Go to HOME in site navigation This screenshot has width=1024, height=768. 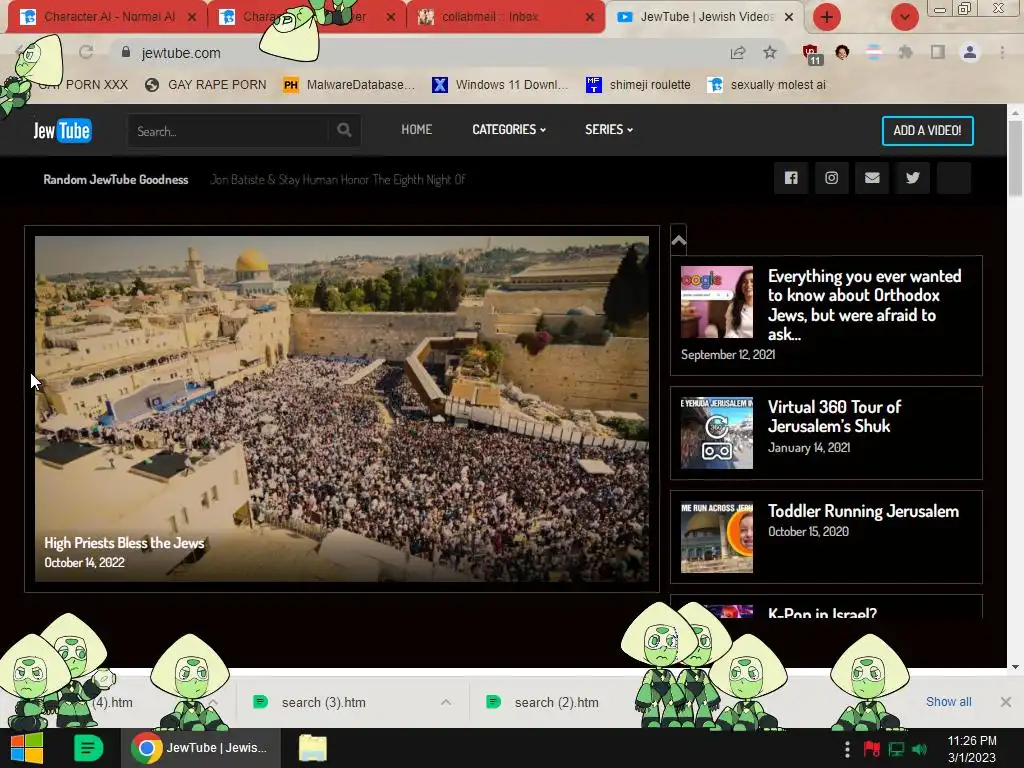coord(417,129)
